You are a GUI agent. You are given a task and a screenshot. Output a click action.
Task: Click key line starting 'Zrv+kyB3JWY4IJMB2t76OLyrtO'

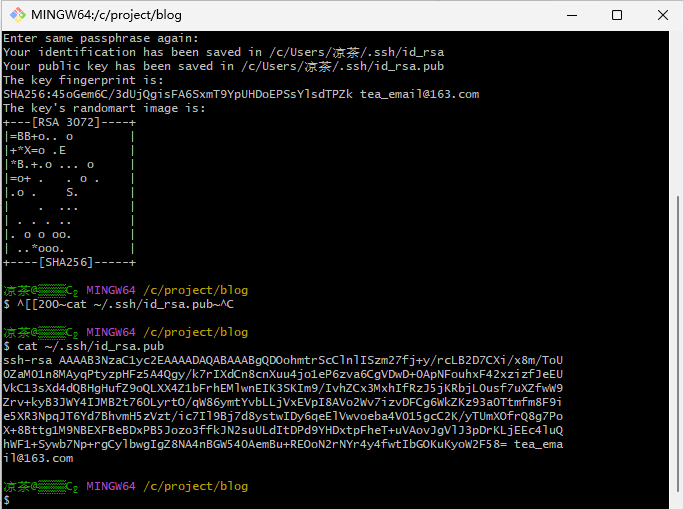[283, 402]
